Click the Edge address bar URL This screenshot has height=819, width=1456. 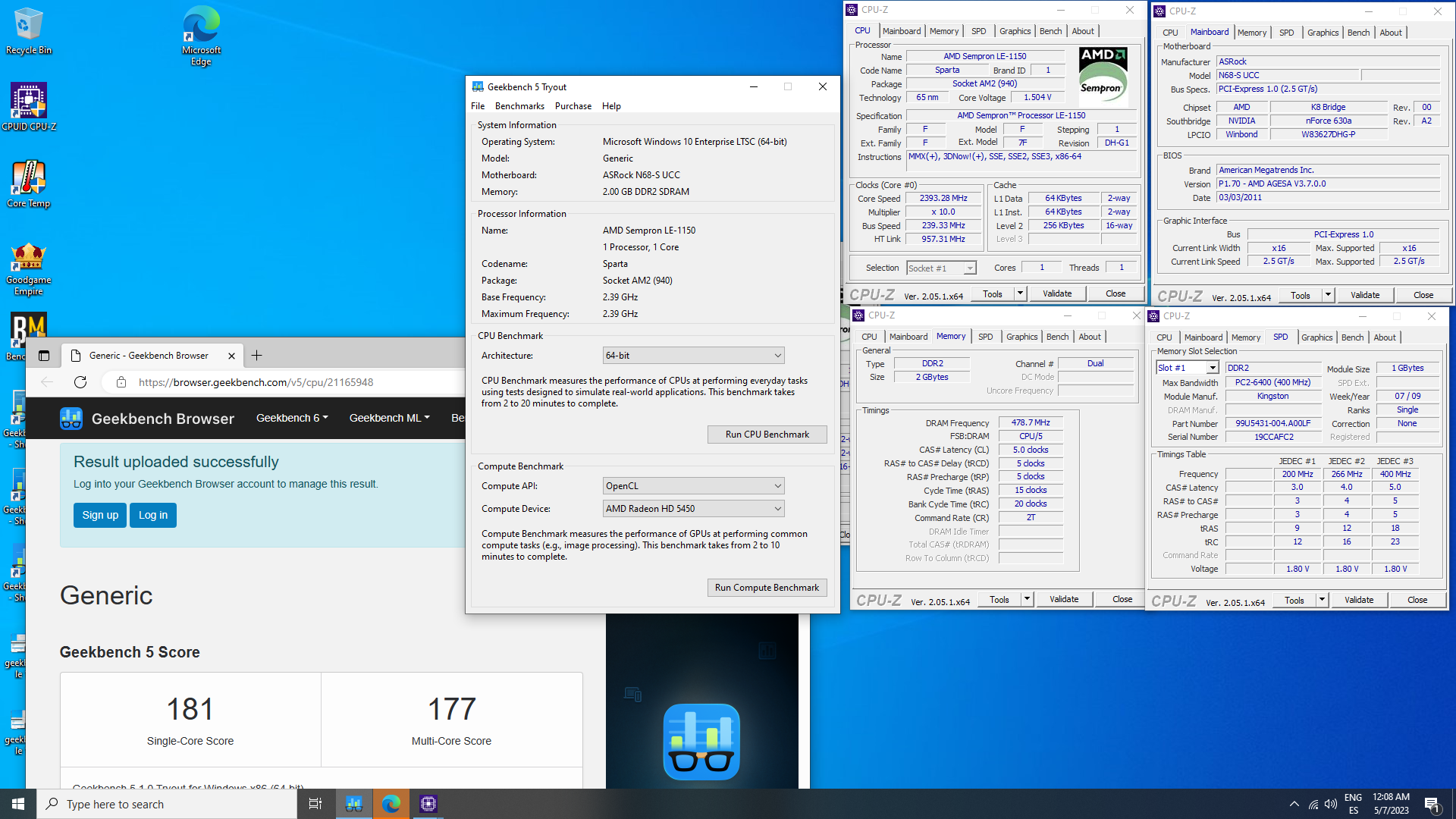point(256,382)
